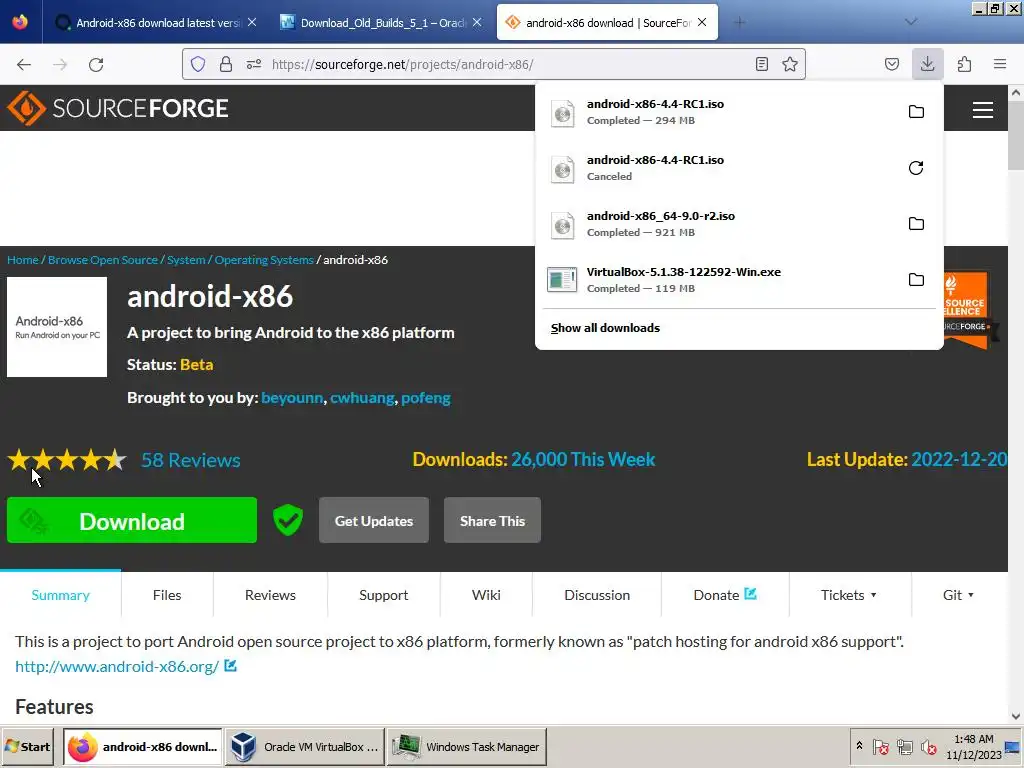Viewport: 1024px width, 768px height.
Task: Reload the current page
Action: [96, 65]
